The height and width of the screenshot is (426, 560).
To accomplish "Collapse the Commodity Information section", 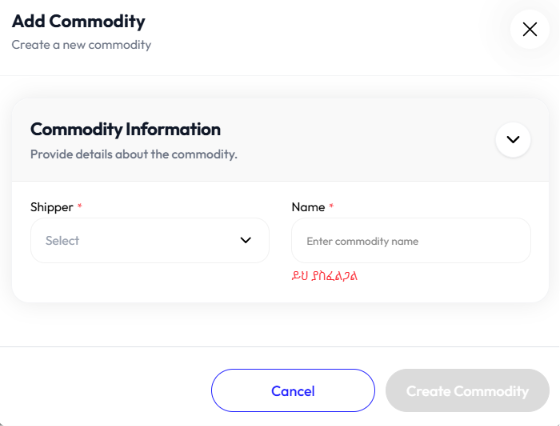I will click(513, 140).
